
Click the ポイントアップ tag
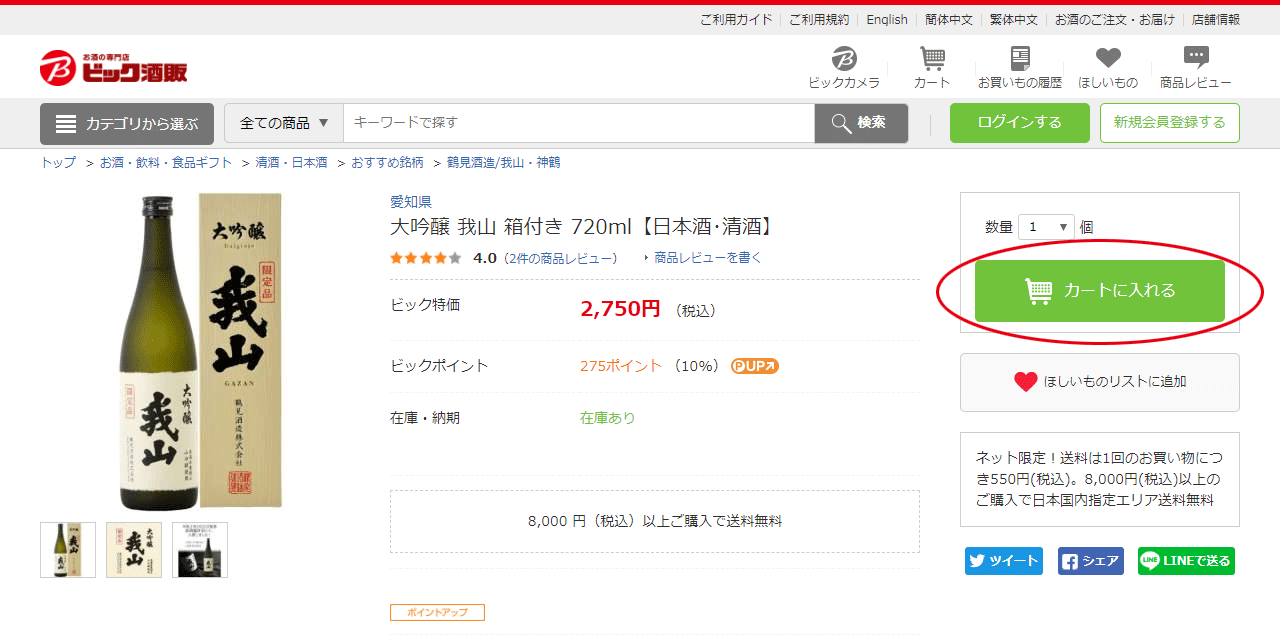437,612
